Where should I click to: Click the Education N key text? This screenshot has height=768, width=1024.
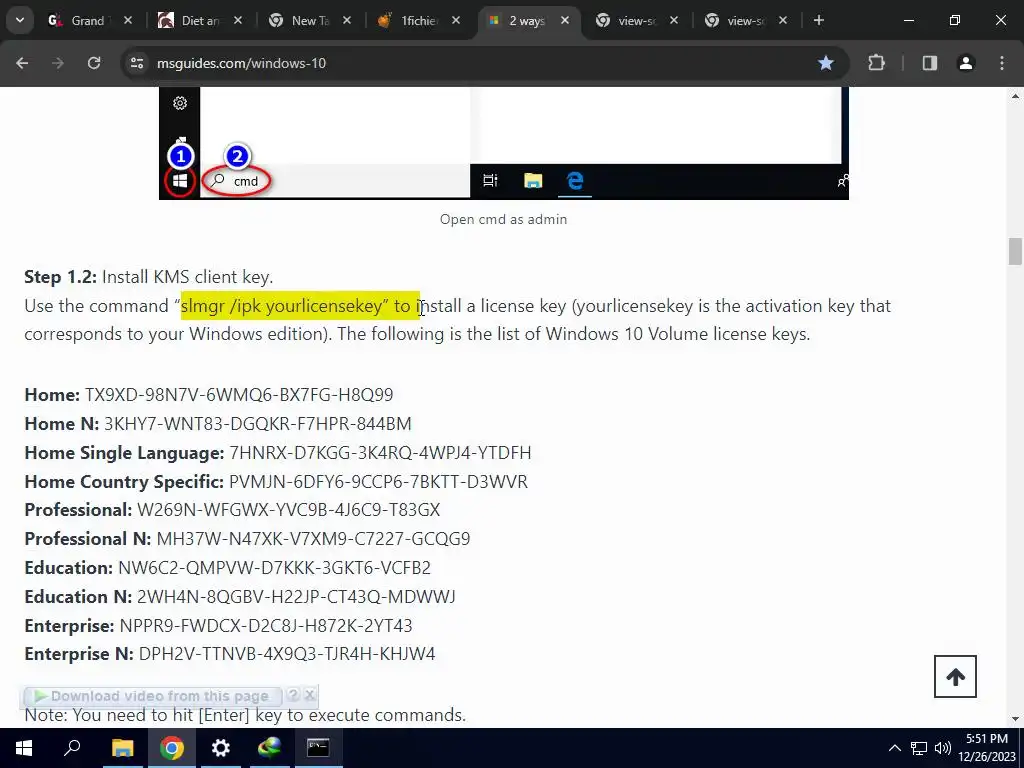[x=296, y=596]
